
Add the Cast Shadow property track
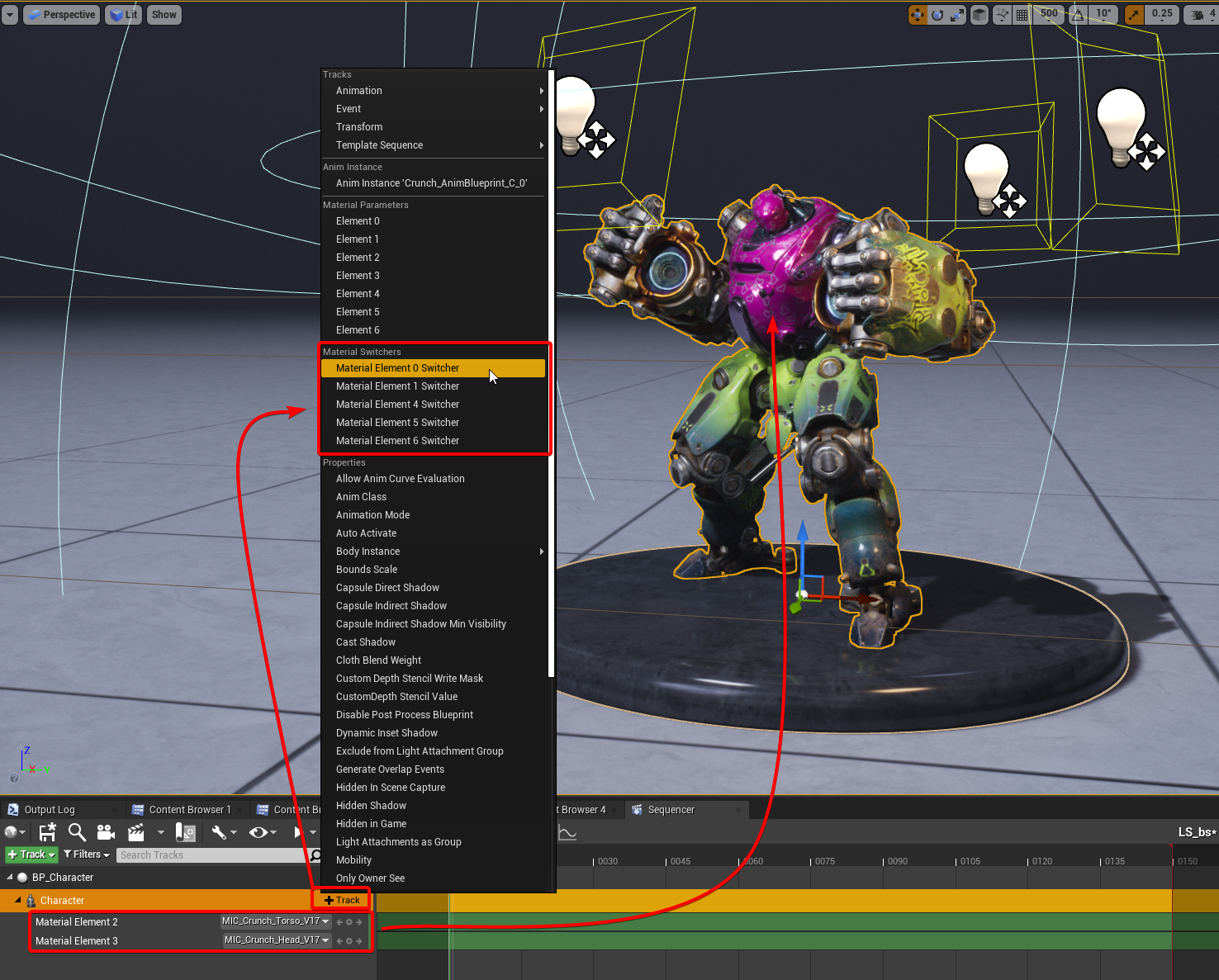tap(434, 642)
